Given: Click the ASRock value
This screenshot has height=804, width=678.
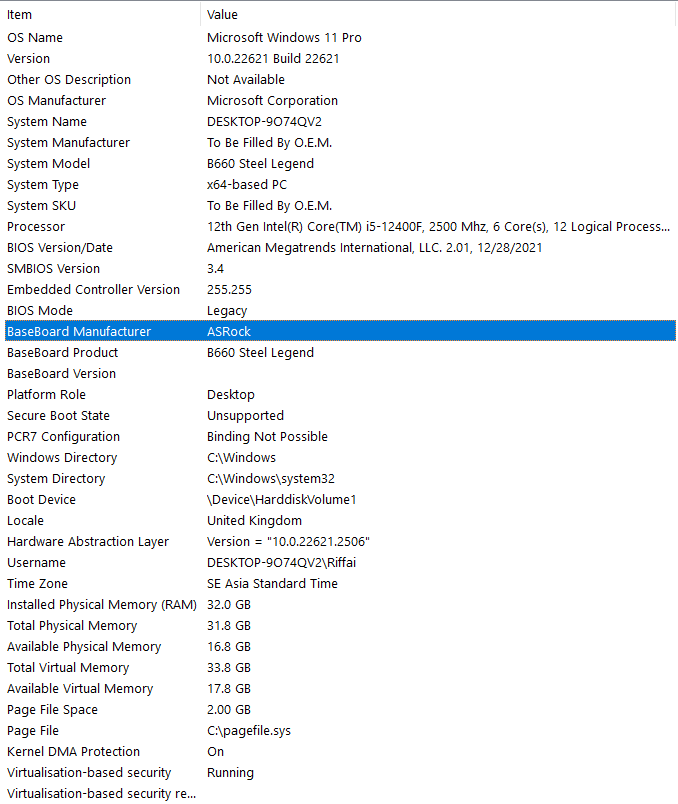Looking at the screenshot, I should pos(229,332).
